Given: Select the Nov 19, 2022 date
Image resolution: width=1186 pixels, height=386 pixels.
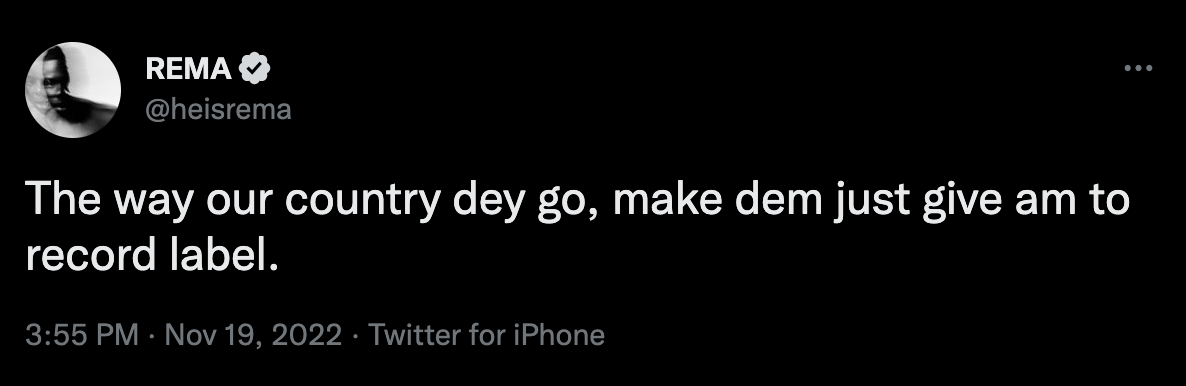Looking at the screenshot, I should (253, 335).
